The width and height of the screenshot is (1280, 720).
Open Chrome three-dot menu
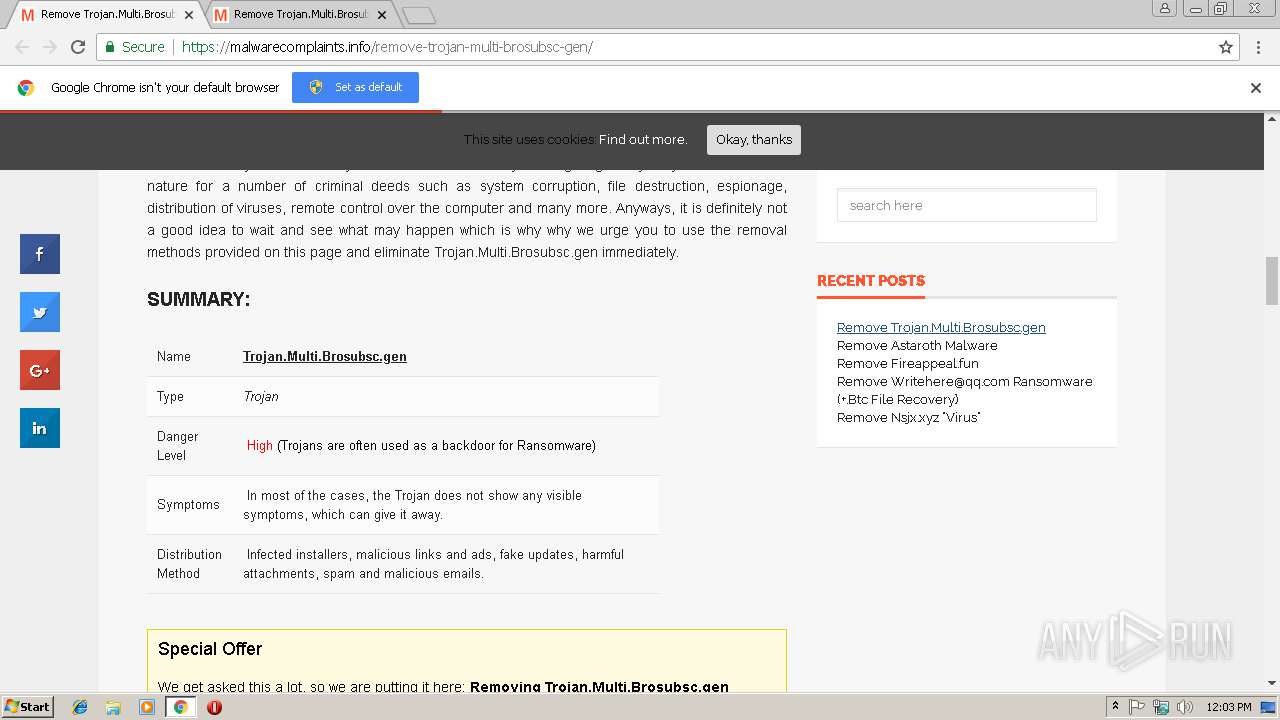click(1259, 47)
